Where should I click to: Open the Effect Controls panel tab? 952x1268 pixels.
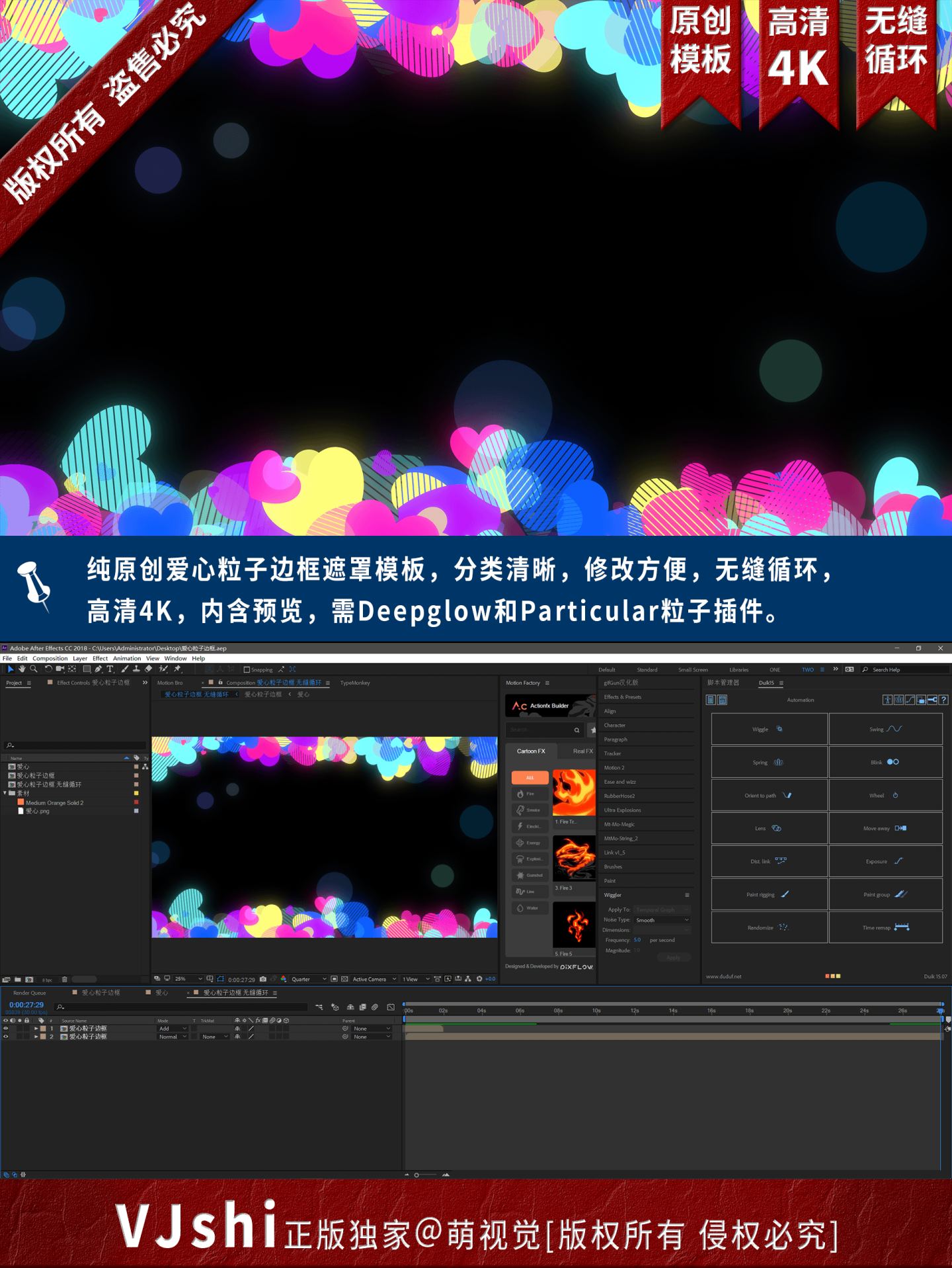93,683
